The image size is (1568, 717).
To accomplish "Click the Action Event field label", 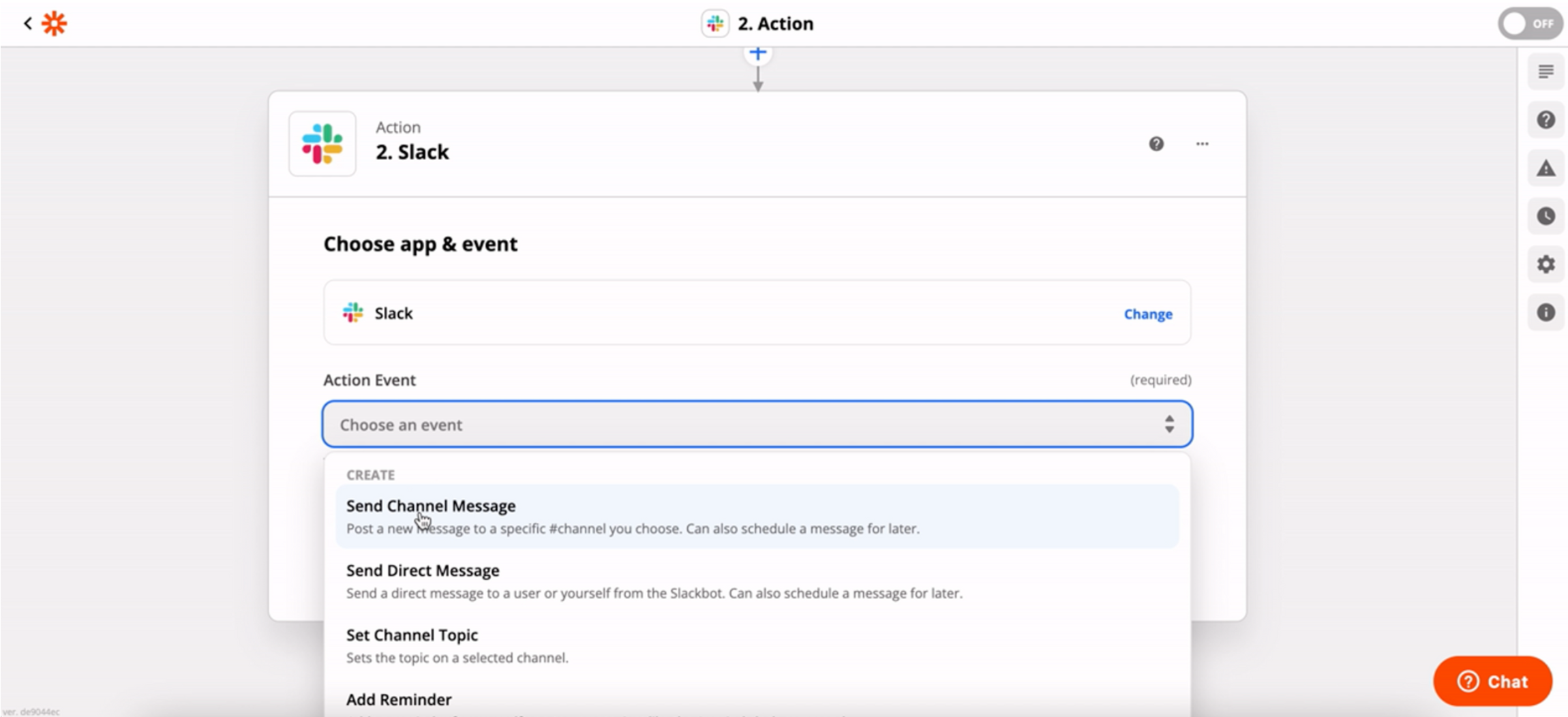I will [369, 380].
